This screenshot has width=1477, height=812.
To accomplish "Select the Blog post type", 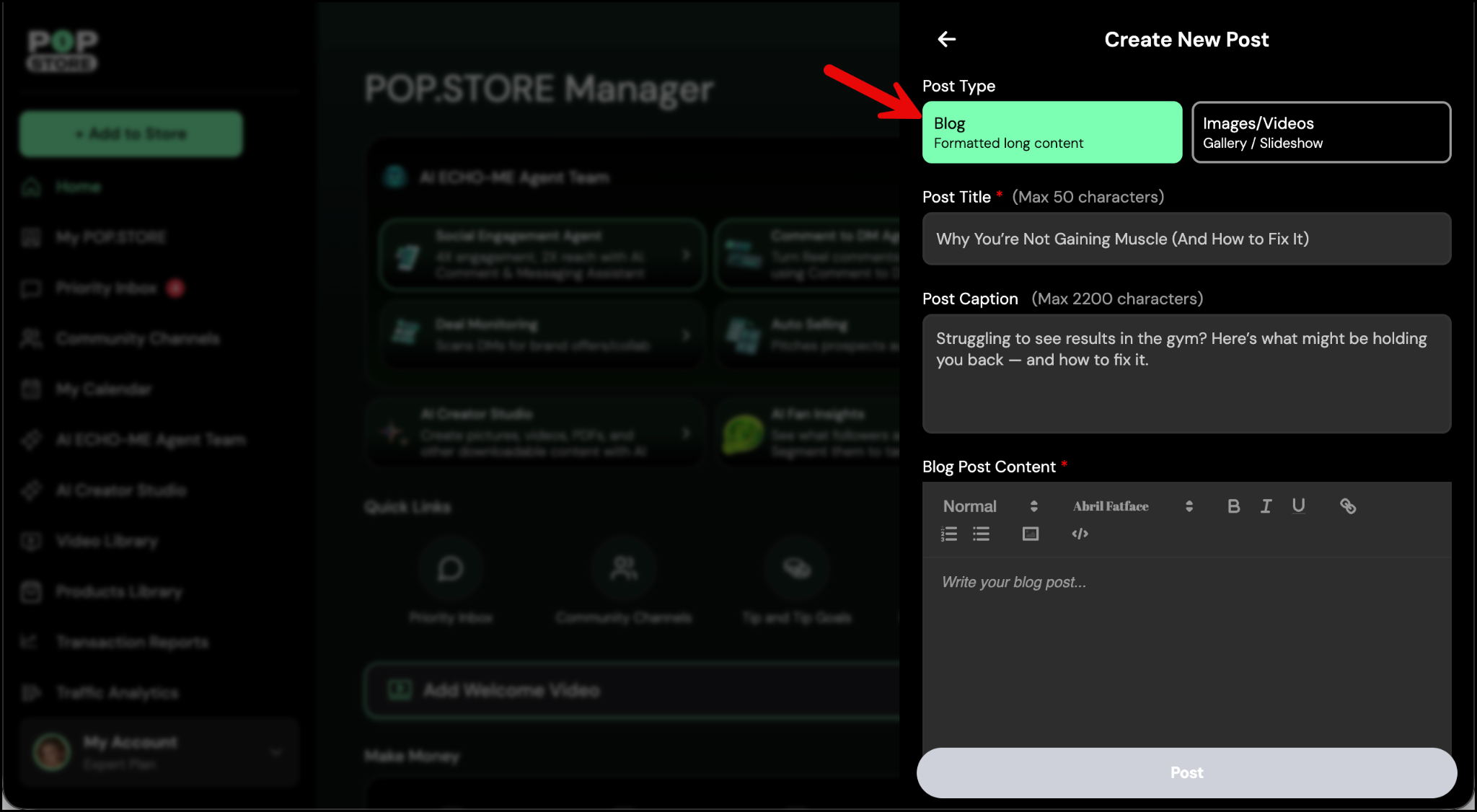I will point(1051,133).
